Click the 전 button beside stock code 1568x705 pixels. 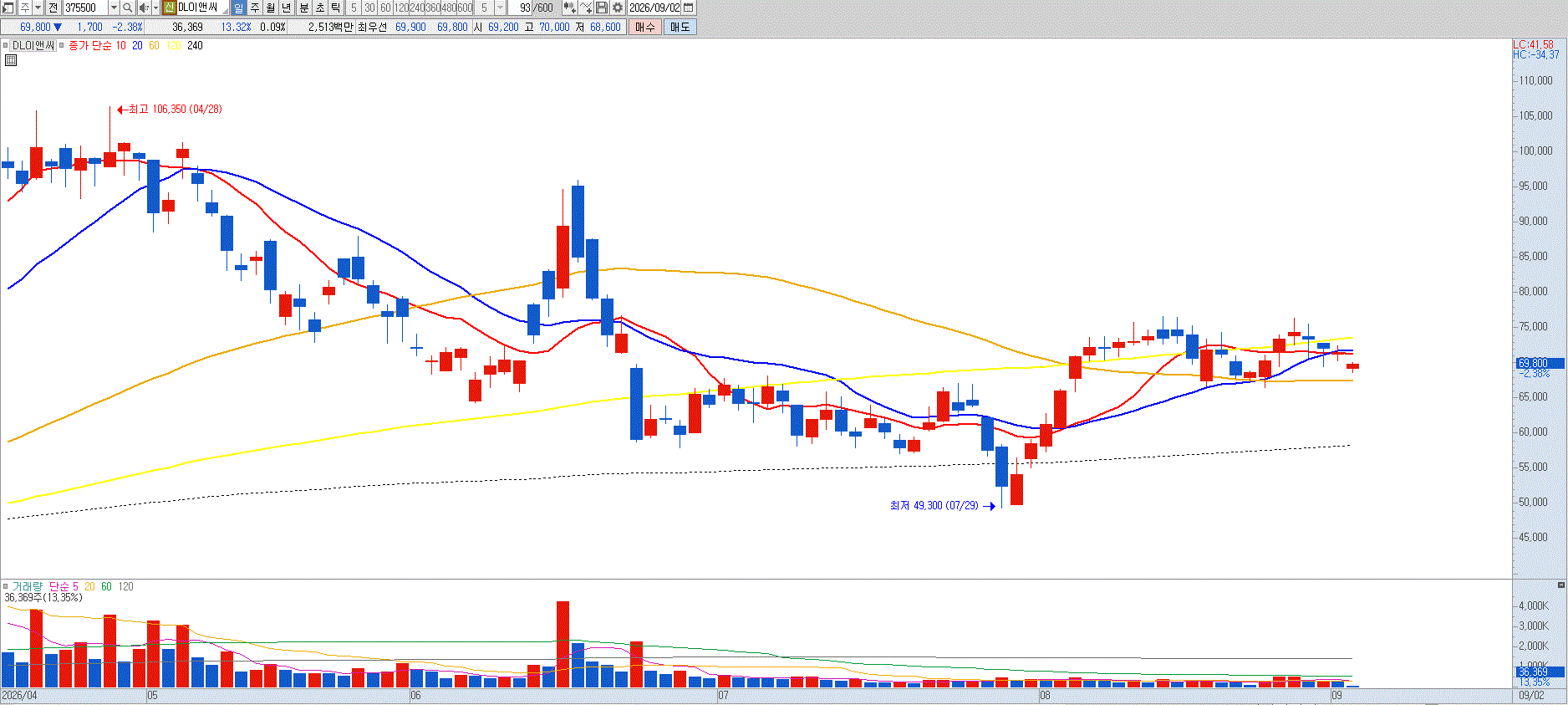(53, 8)
